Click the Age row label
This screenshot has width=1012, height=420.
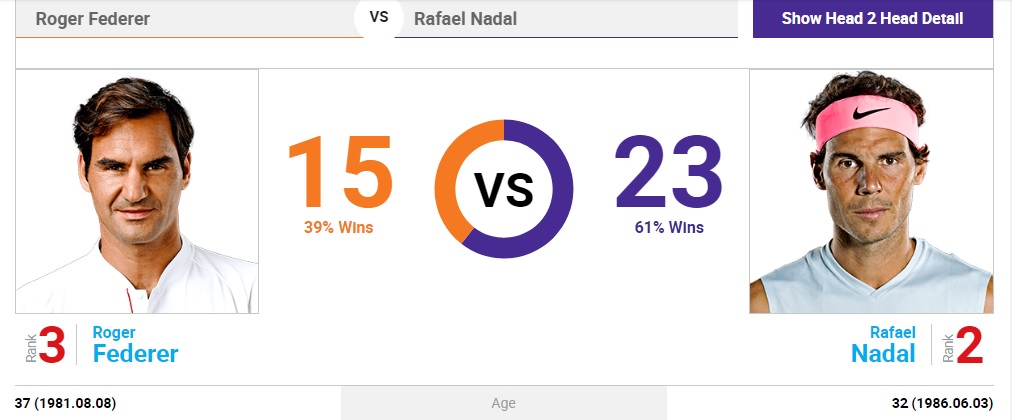coord(503,404)
